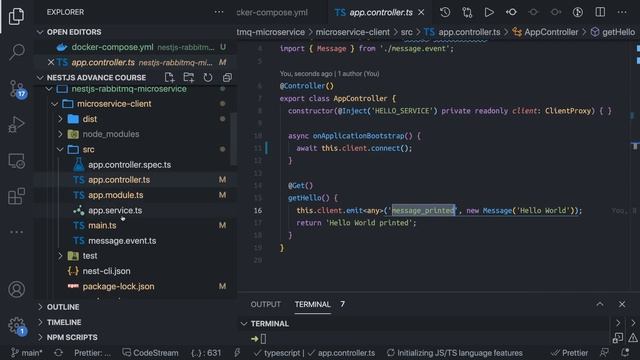640x360 pixels.
Task: Open package-lock.json in the file tree
Action: (118, 287)
